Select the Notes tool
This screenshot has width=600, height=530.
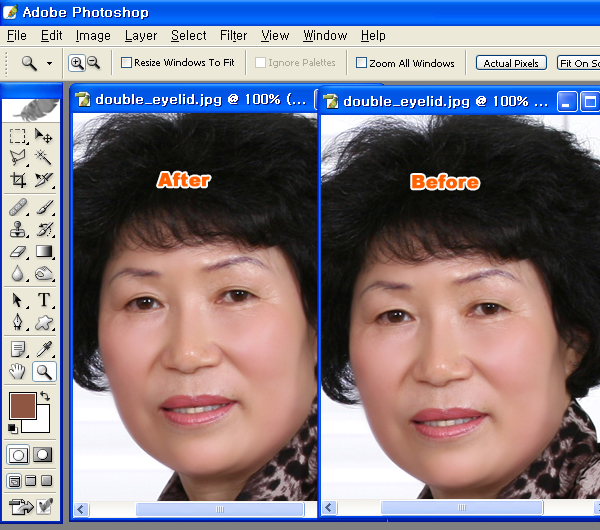tap(18, 349)
